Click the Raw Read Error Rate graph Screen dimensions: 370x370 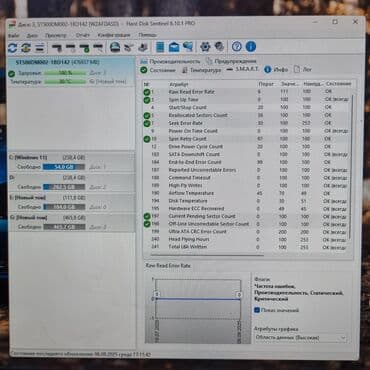(198, 307)
